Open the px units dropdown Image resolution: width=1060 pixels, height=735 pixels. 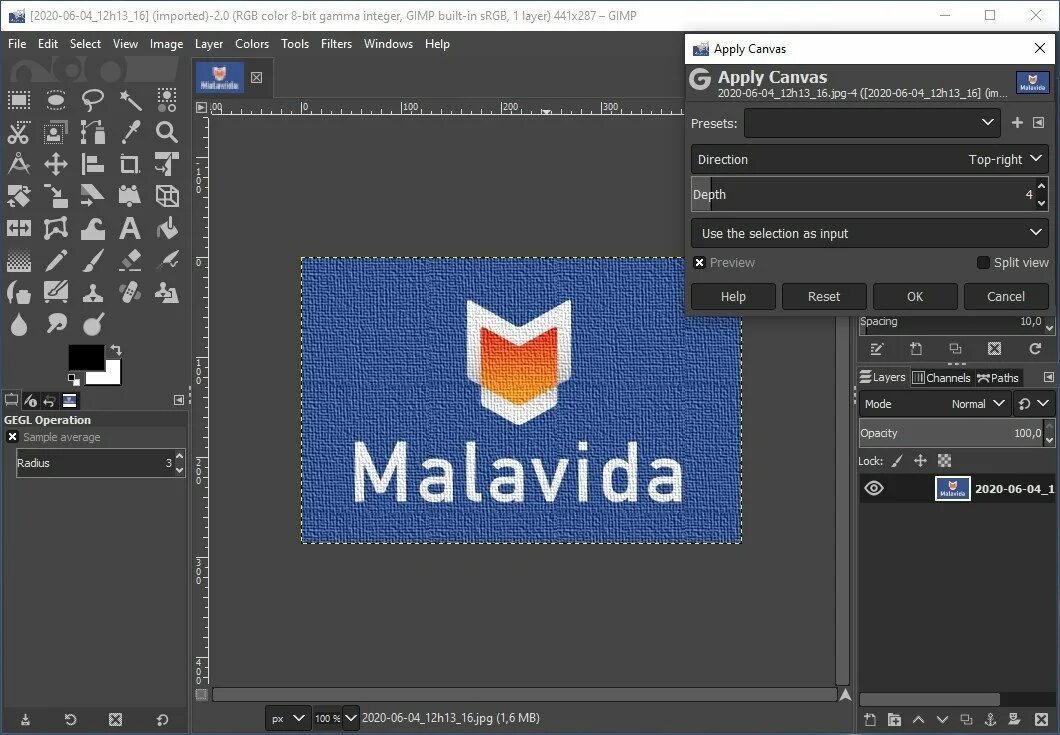point(287,718)
